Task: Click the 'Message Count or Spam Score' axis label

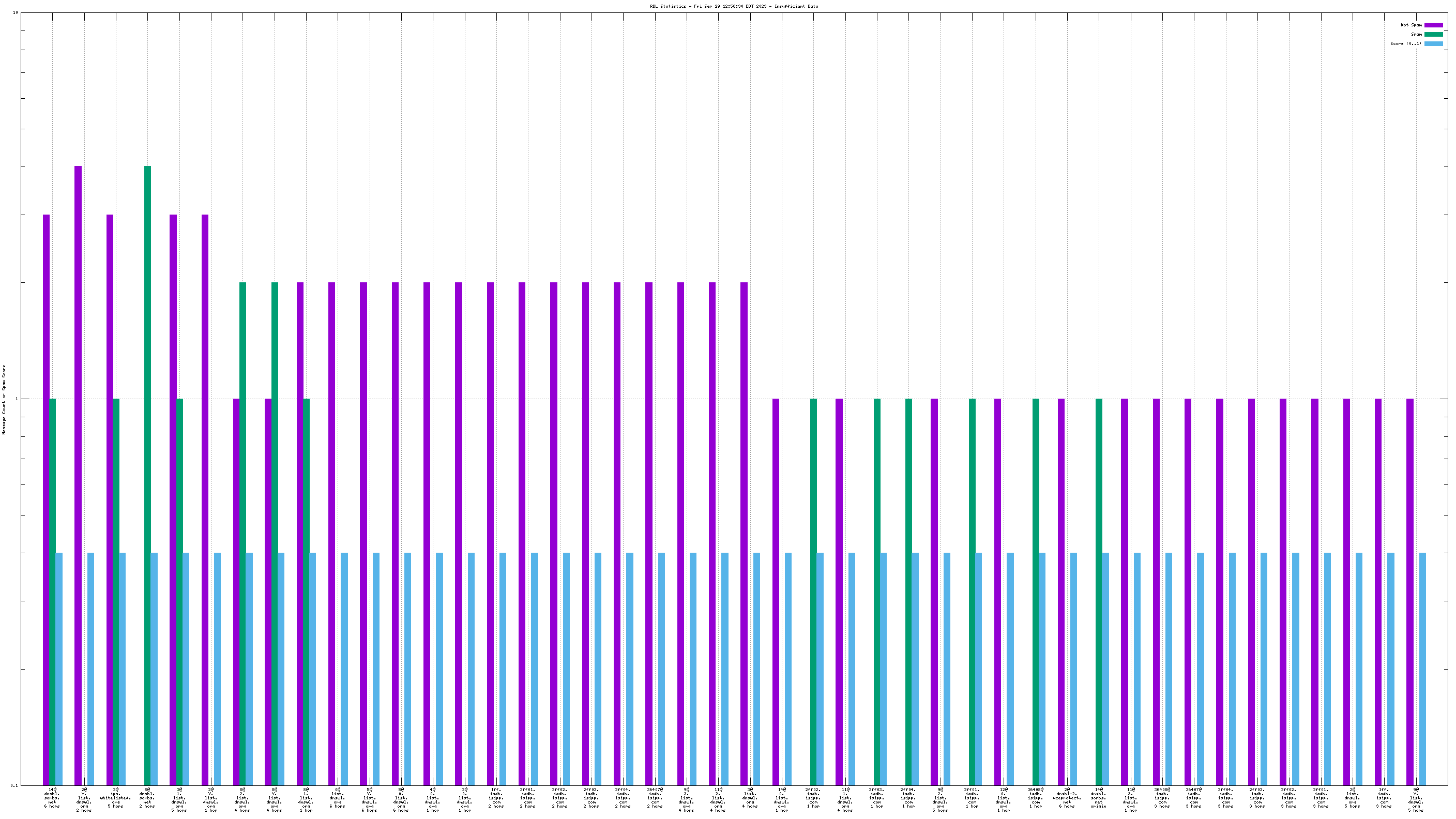Action: 4,399
